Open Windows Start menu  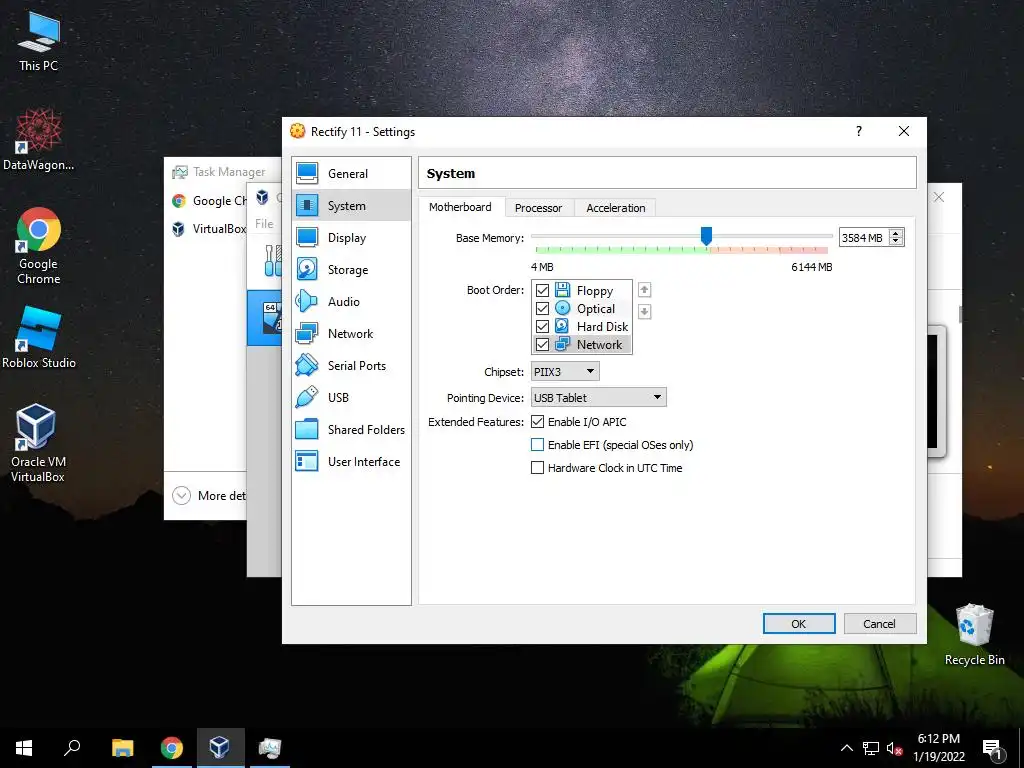(24, 748)
